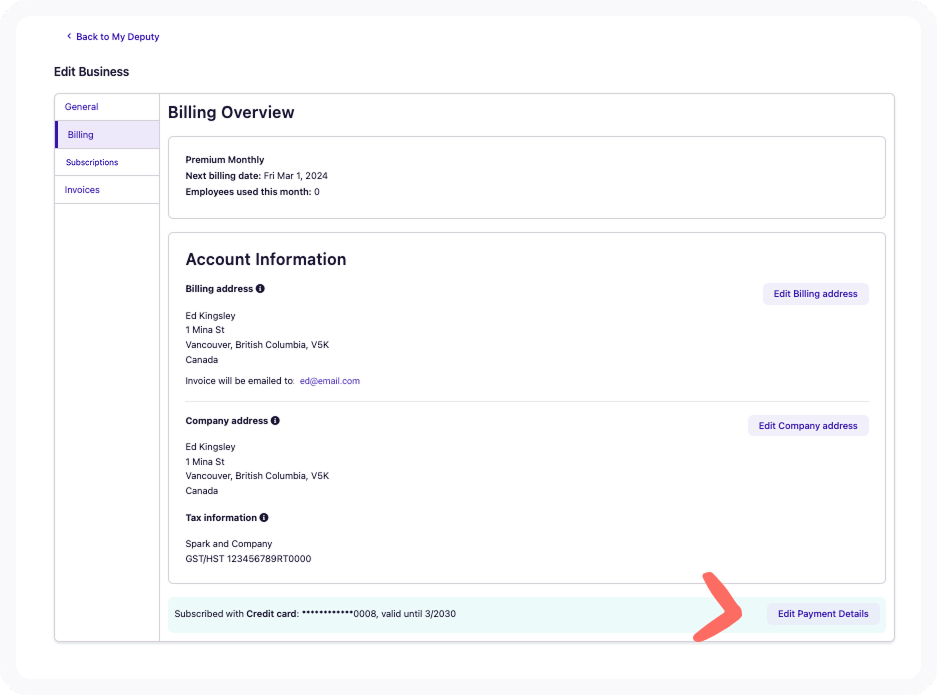Click the Account Information section heading
Image resolution: width=937 pixels, height=695 pixels.
[266, 259]
